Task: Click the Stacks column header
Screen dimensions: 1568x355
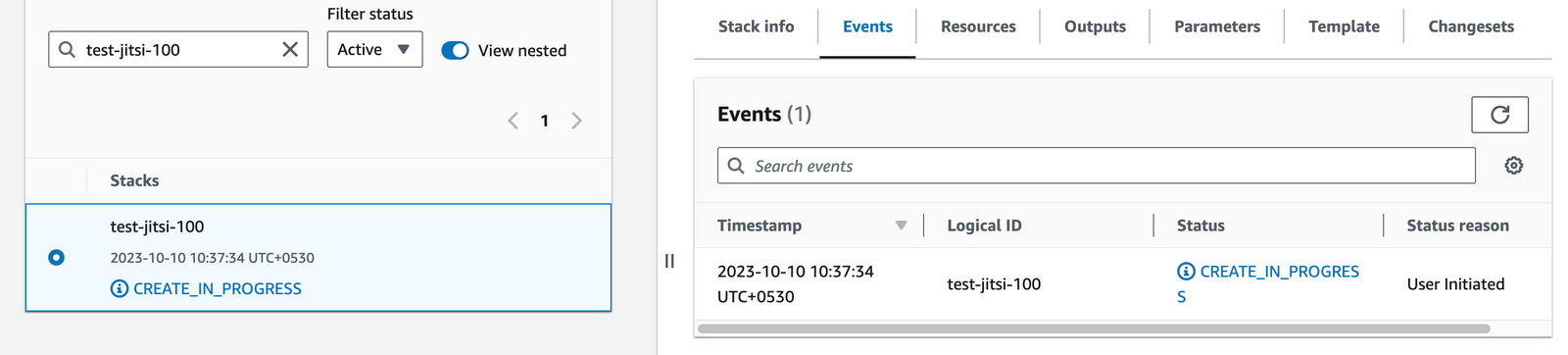Action: [x=134, y=180]
